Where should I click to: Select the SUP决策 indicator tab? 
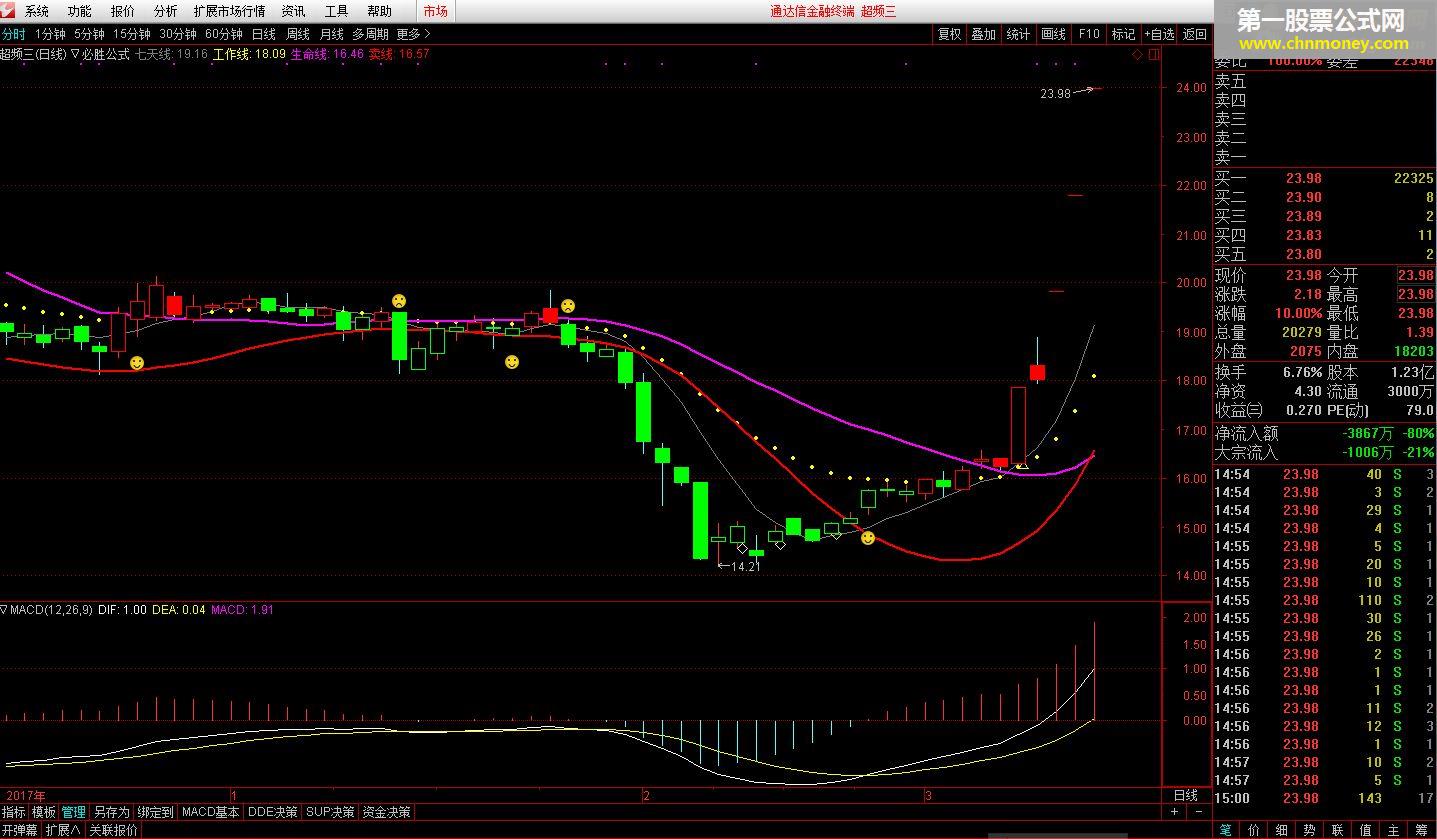(x=331, y=812)
